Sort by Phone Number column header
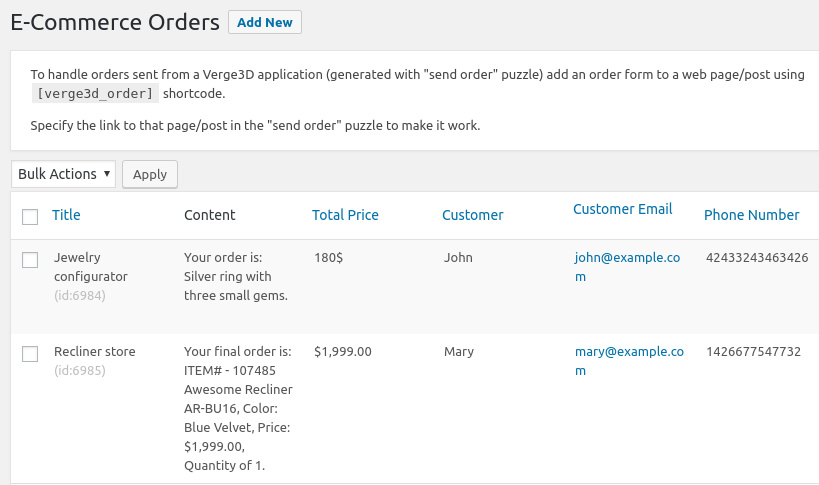 (751, 215)
